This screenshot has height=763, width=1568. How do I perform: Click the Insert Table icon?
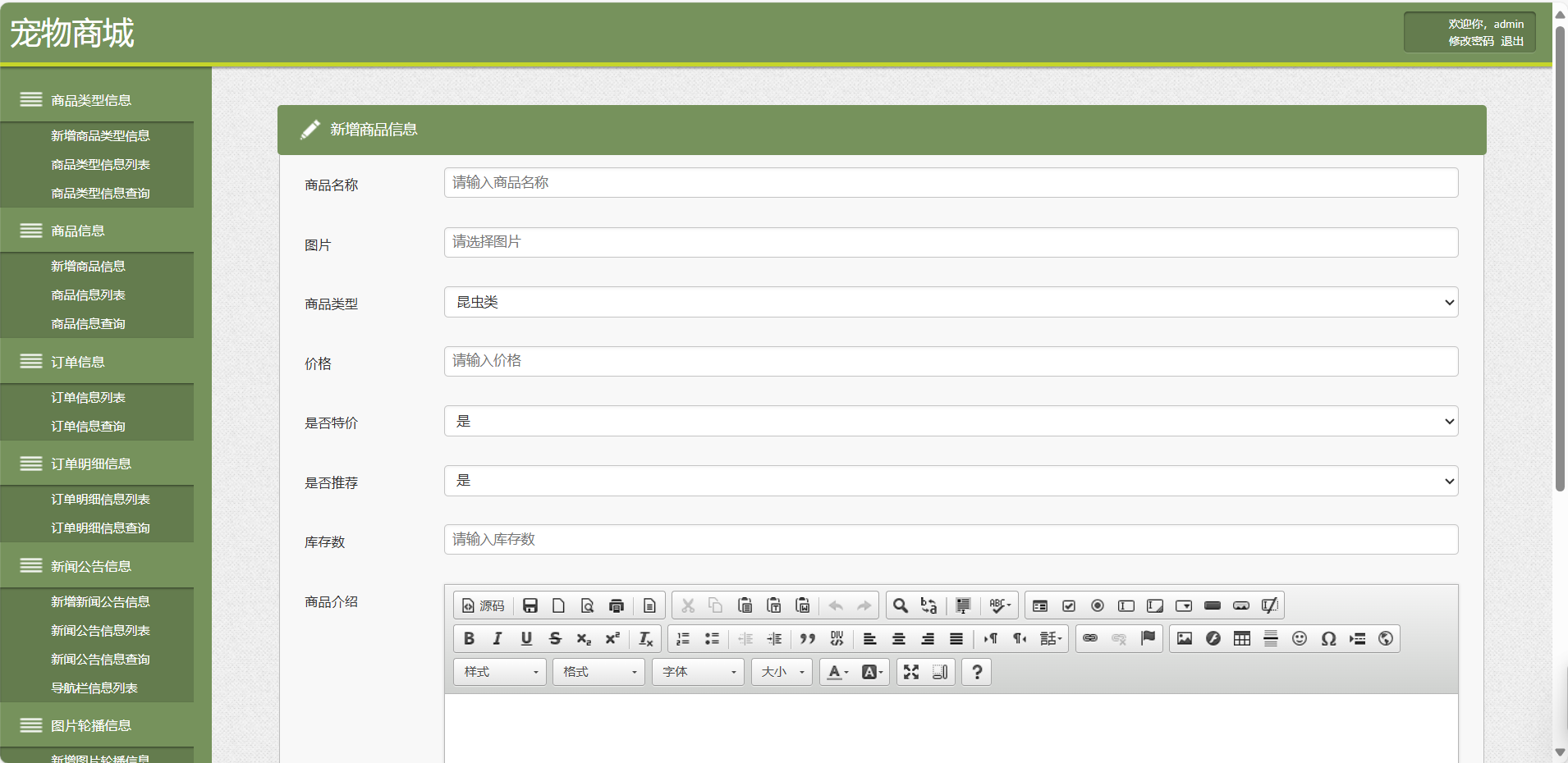click(x=1241, y=638)
